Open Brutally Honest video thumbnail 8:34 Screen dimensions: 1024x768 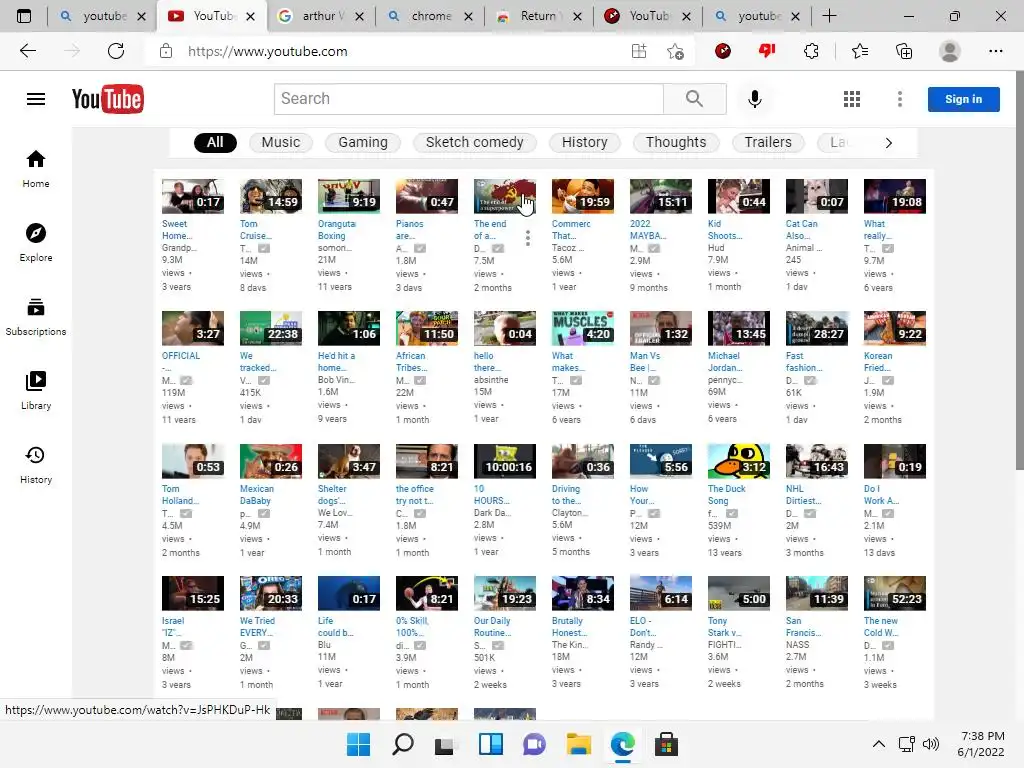pyautogui.click(x=583, y=594)
